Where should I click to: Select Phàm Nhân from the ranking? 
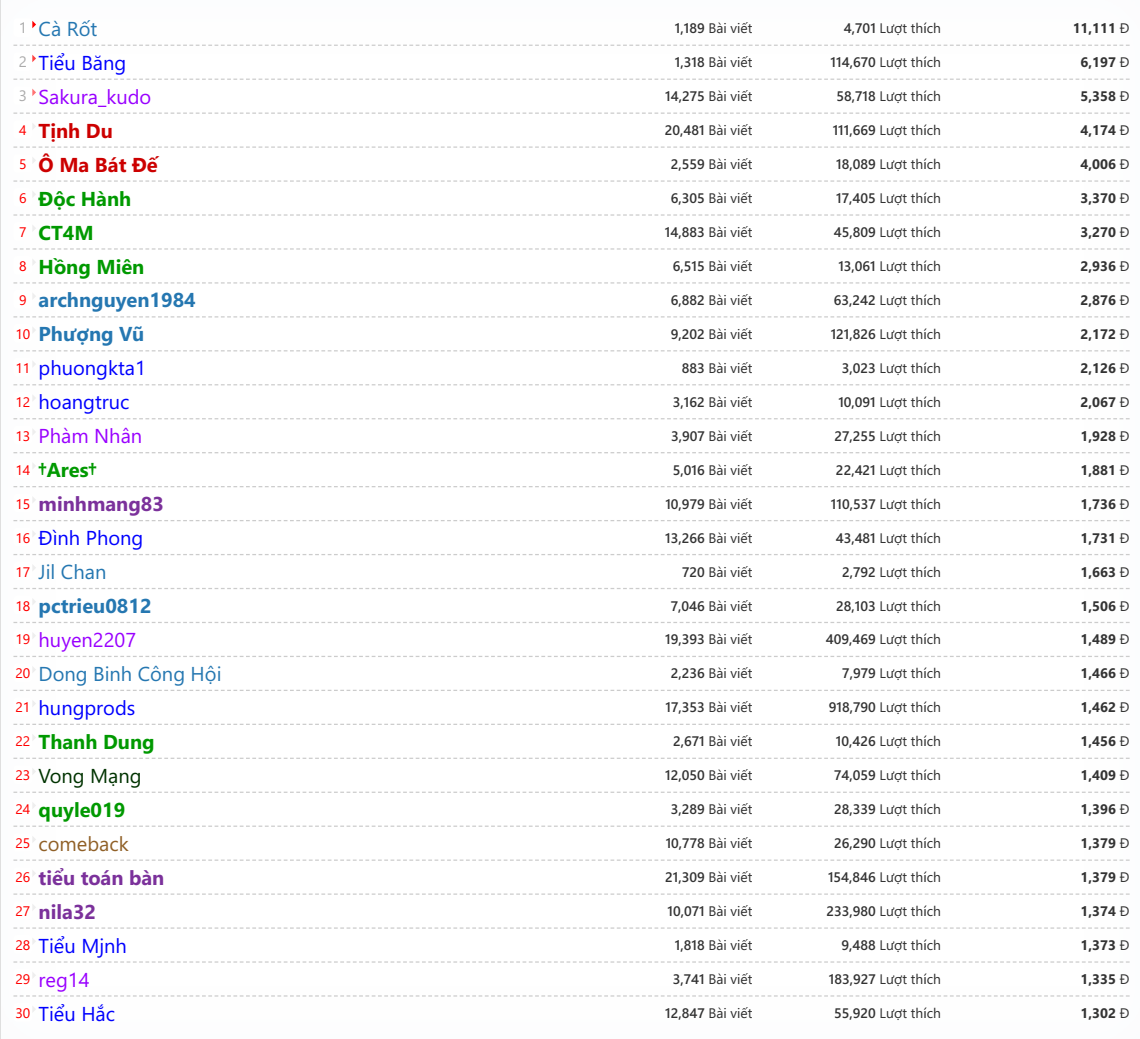point(90,436)
